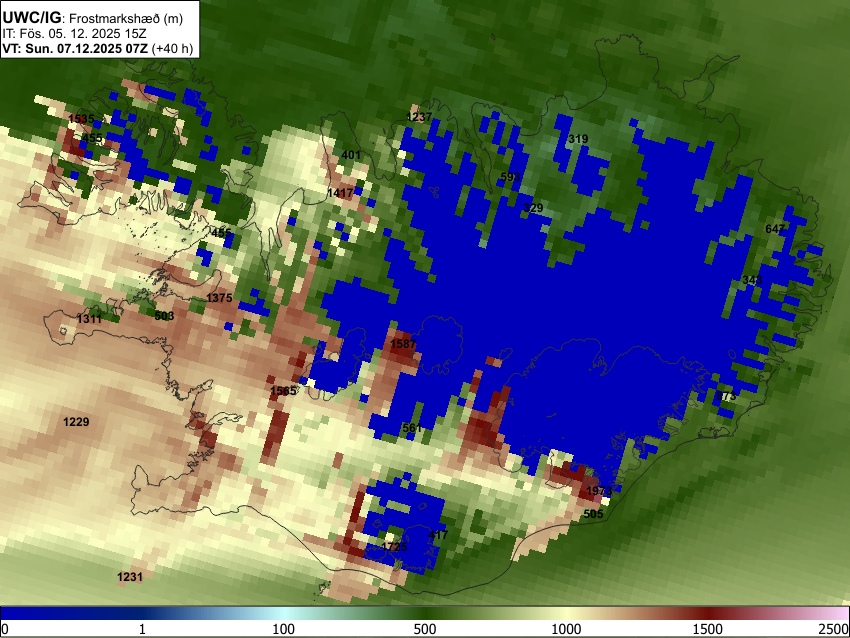Click the 1973 value label on the map
850x638 pixels.
[599, 491]
